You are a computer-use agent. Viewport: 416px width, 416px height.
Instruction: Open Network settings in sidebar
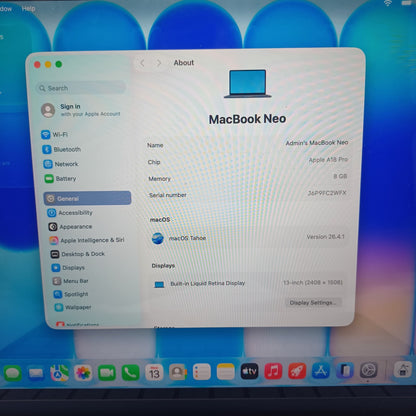pos(61,164)
